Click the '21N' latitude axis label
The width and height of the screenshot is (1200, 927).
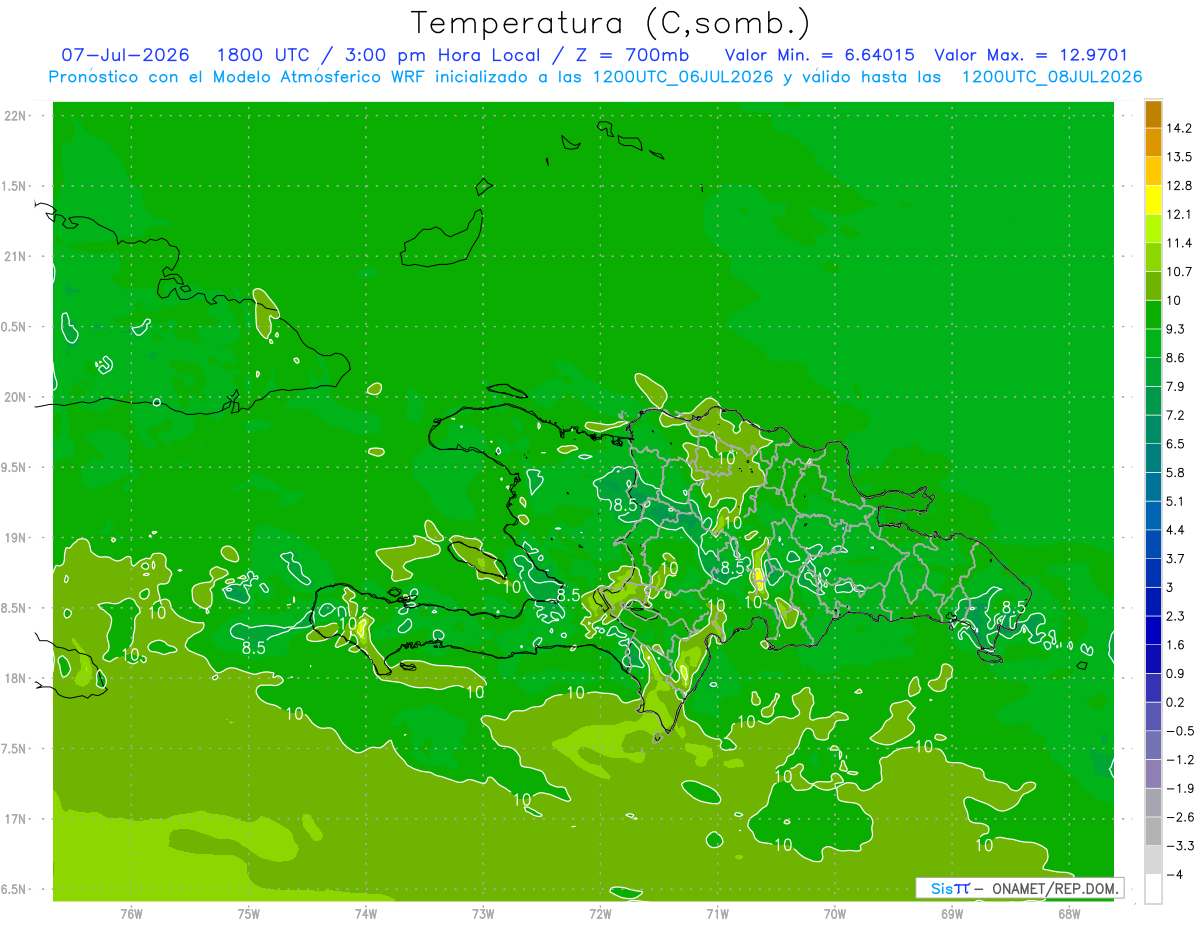(15, 257)
